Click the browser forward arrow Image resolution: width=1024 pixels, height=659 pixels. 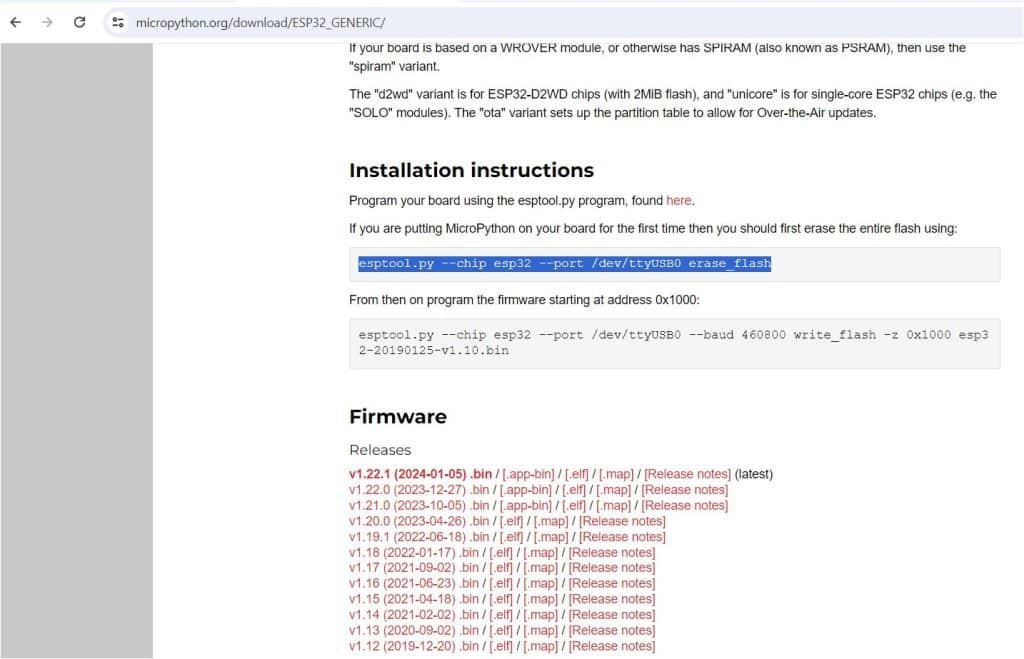(x=47, y=22)
